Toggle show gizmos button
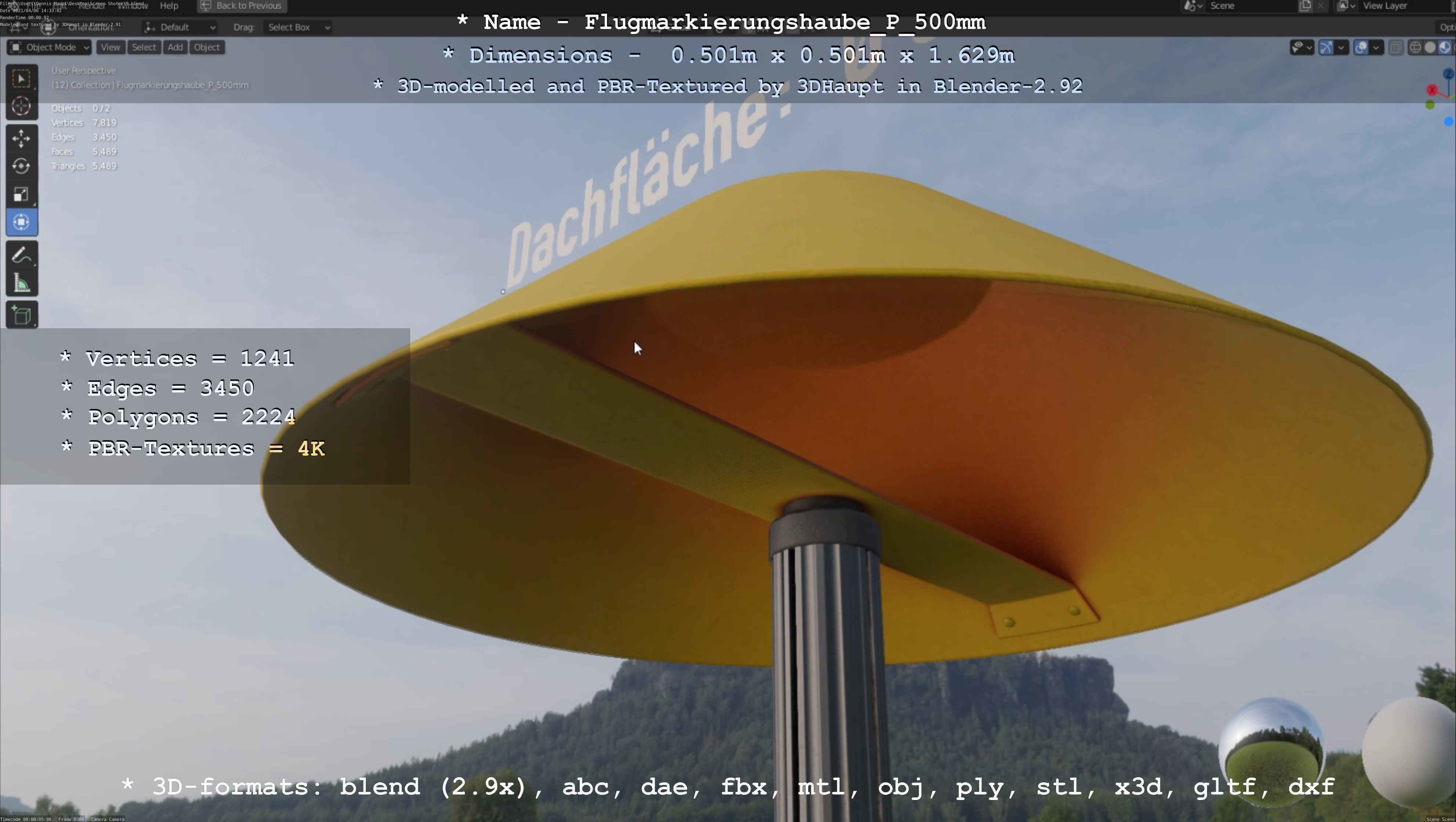 click(1325, 47)
